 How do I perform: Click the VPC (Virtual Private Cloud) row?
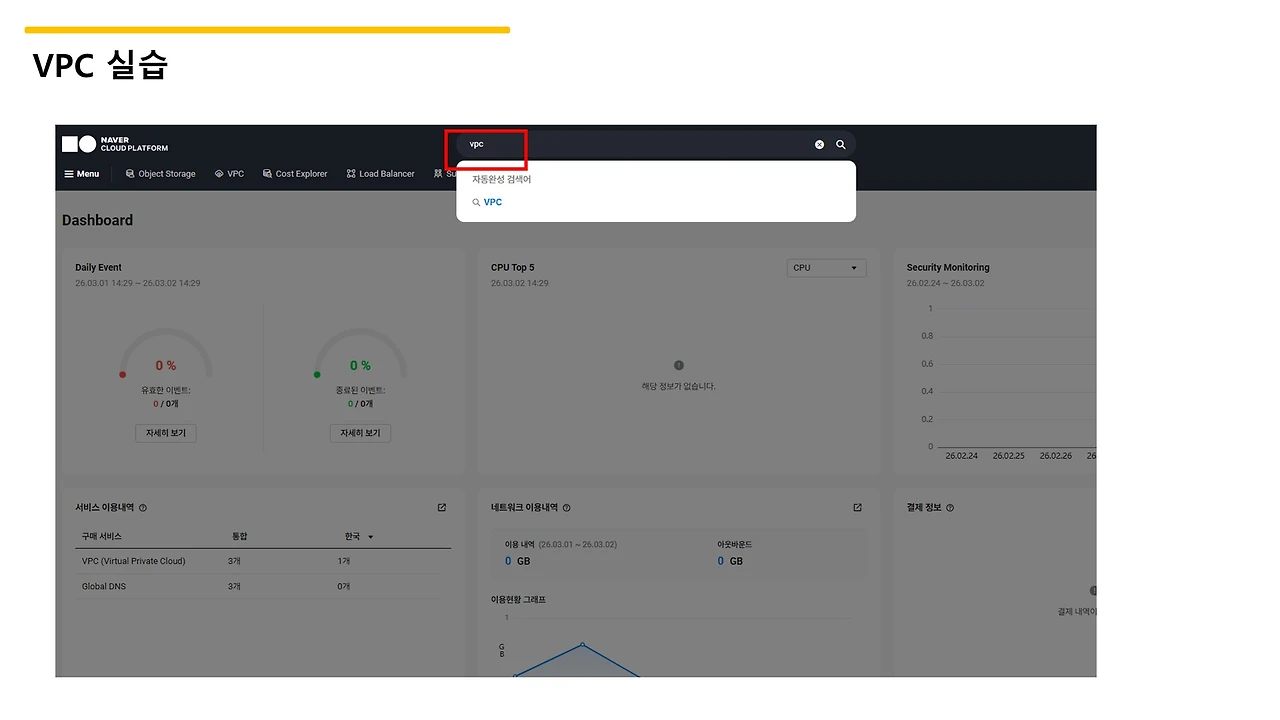[x=263, y=561]
